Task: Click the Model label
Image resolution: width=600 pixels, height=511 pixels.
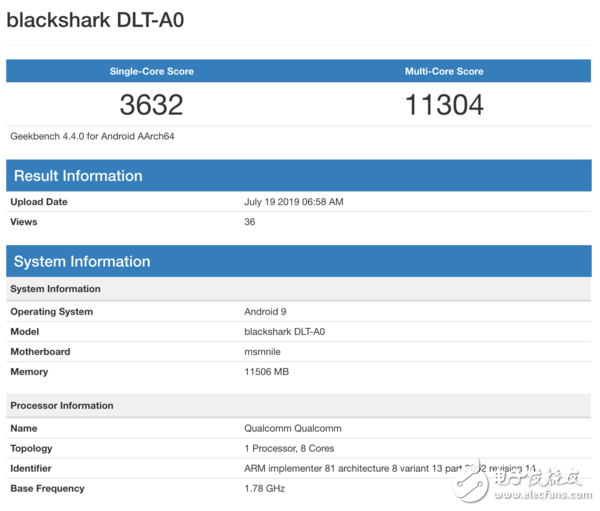Action: coord(24,331)
